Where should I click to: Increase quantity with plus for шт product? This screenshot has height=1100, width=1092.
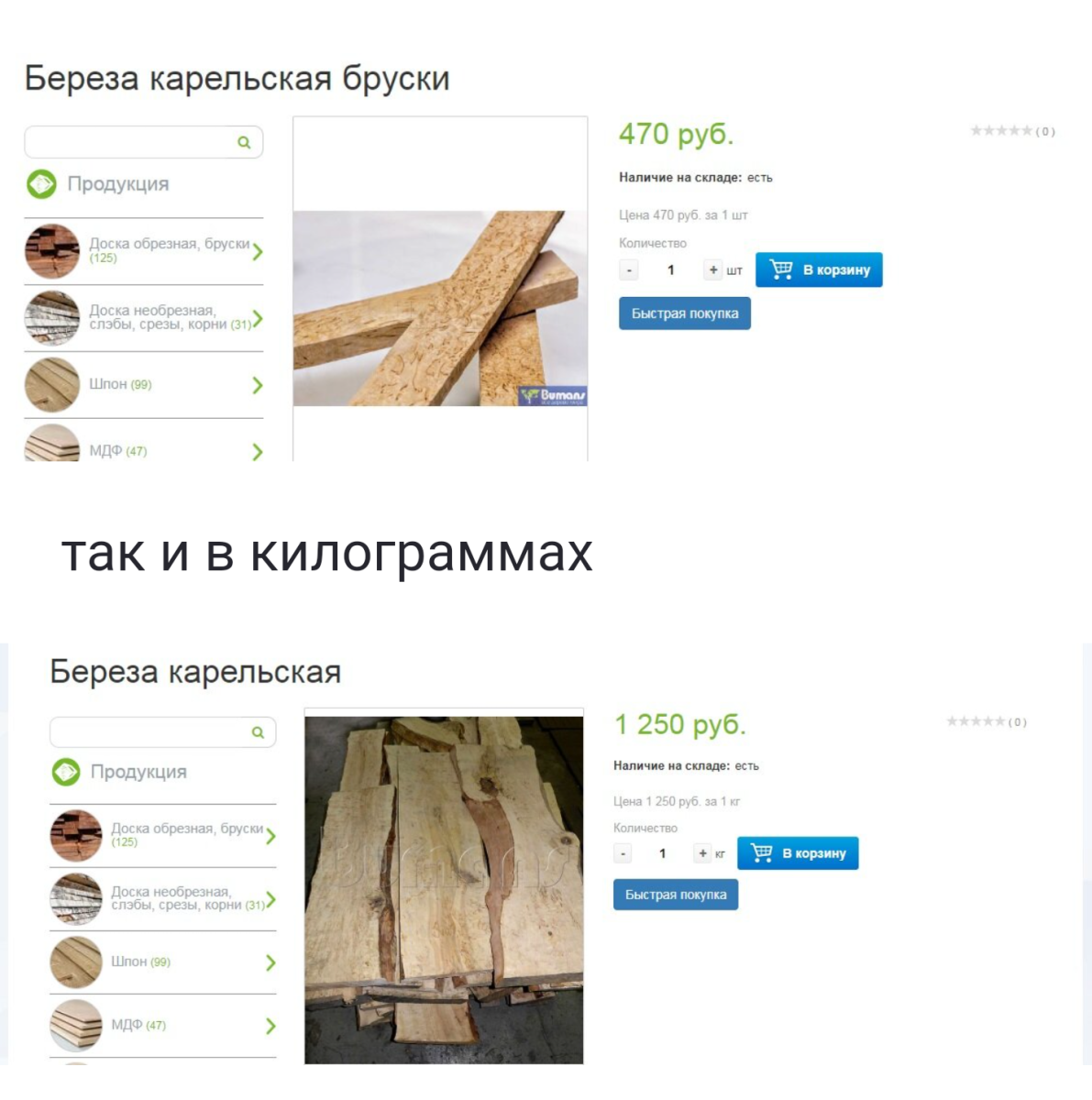click(x=713, y=270)
